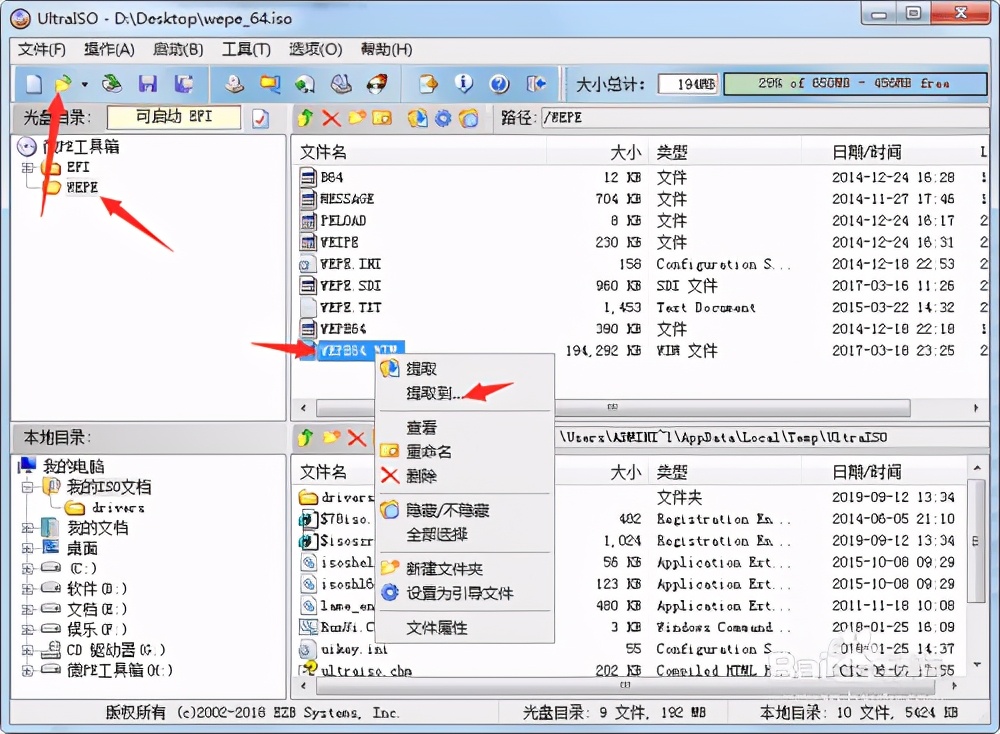
Task: Click the go-up-directory arrow icon near path
Action: click(x=305, y=118)
